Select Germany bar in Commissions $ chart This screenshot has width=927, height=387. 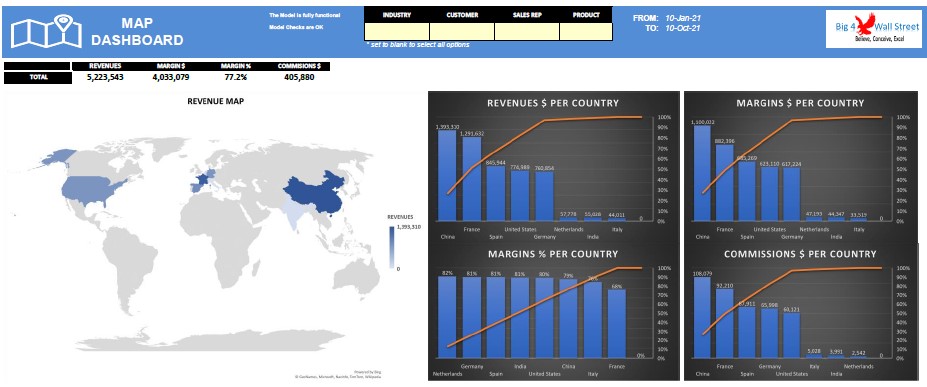[x=769, y=333]
